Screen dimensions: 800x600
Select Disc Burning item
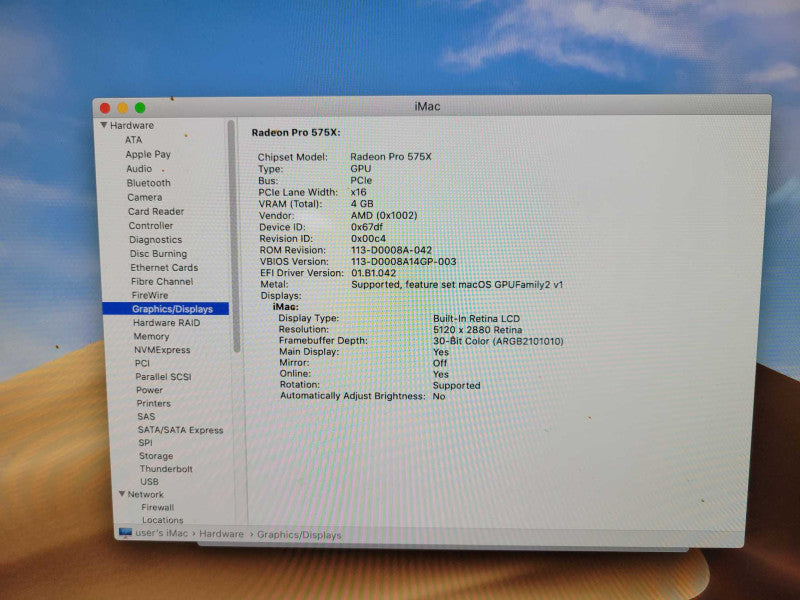pos(158,254)
